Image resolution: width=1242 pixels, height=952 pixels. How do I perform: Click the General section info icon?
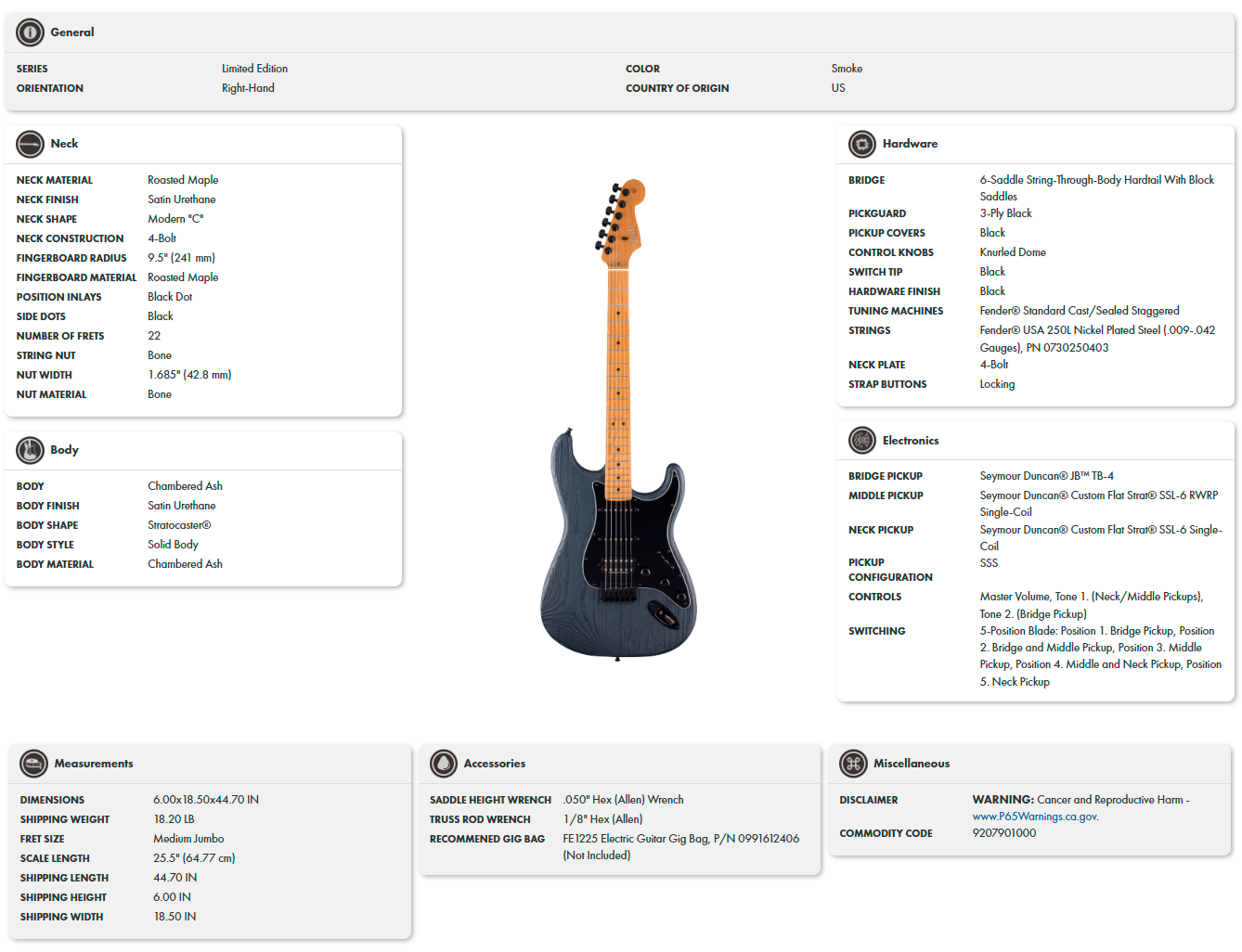coord(29,32)
